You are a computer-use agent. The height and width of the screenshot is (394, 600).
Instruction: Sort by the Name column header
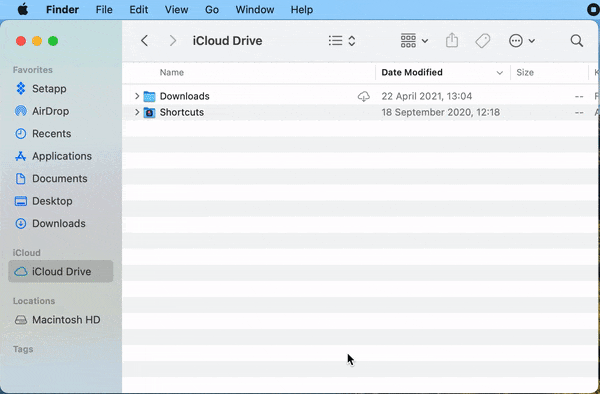coord(172,72)
